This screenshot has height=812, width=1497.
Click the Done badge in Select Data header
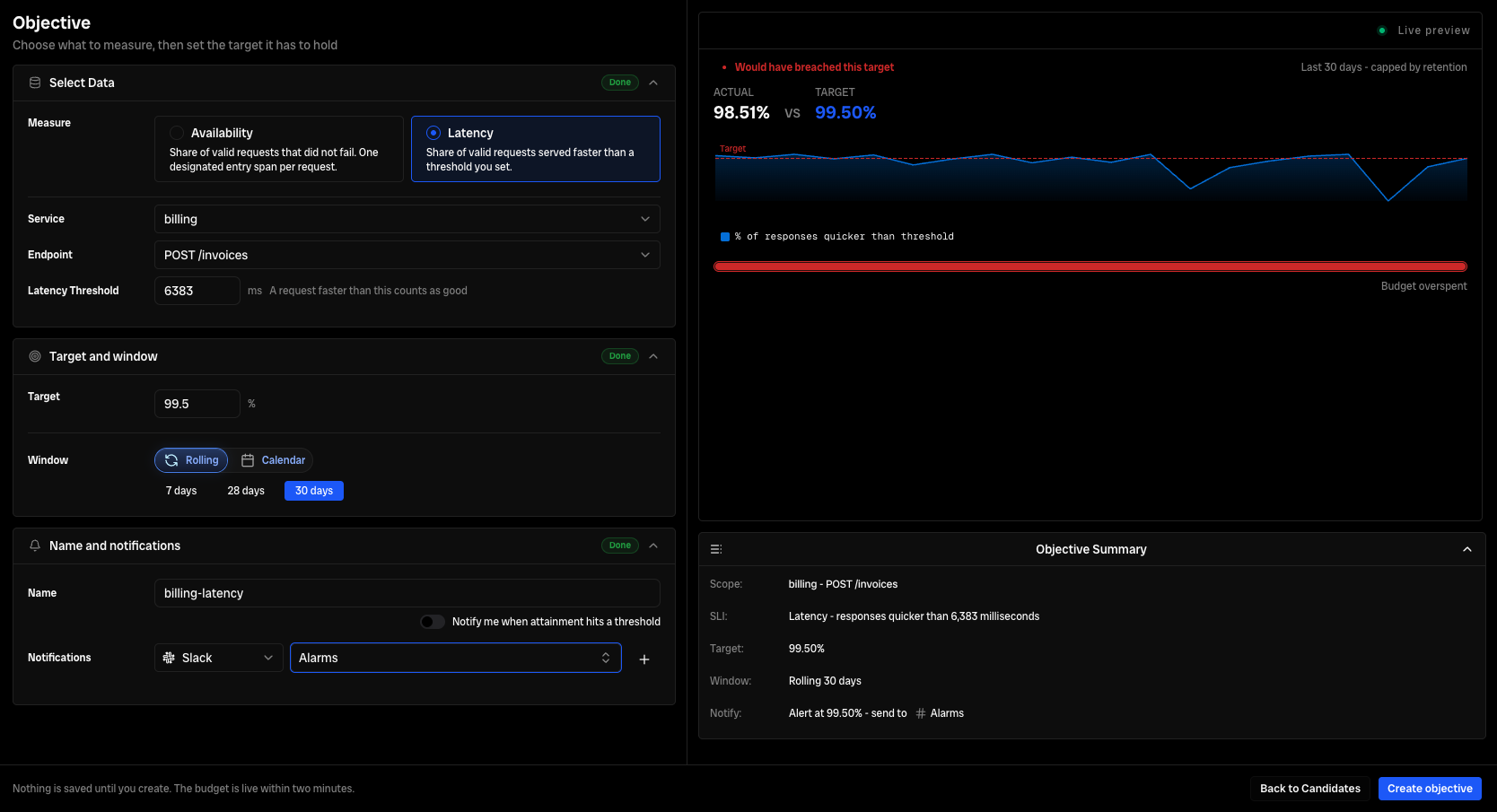[620, 83]
